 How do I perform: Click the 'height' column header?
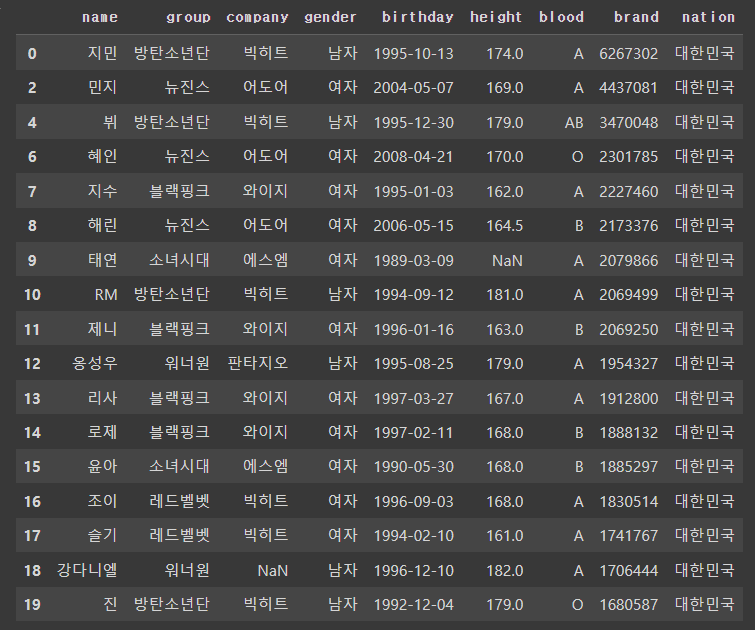point(496,17)
